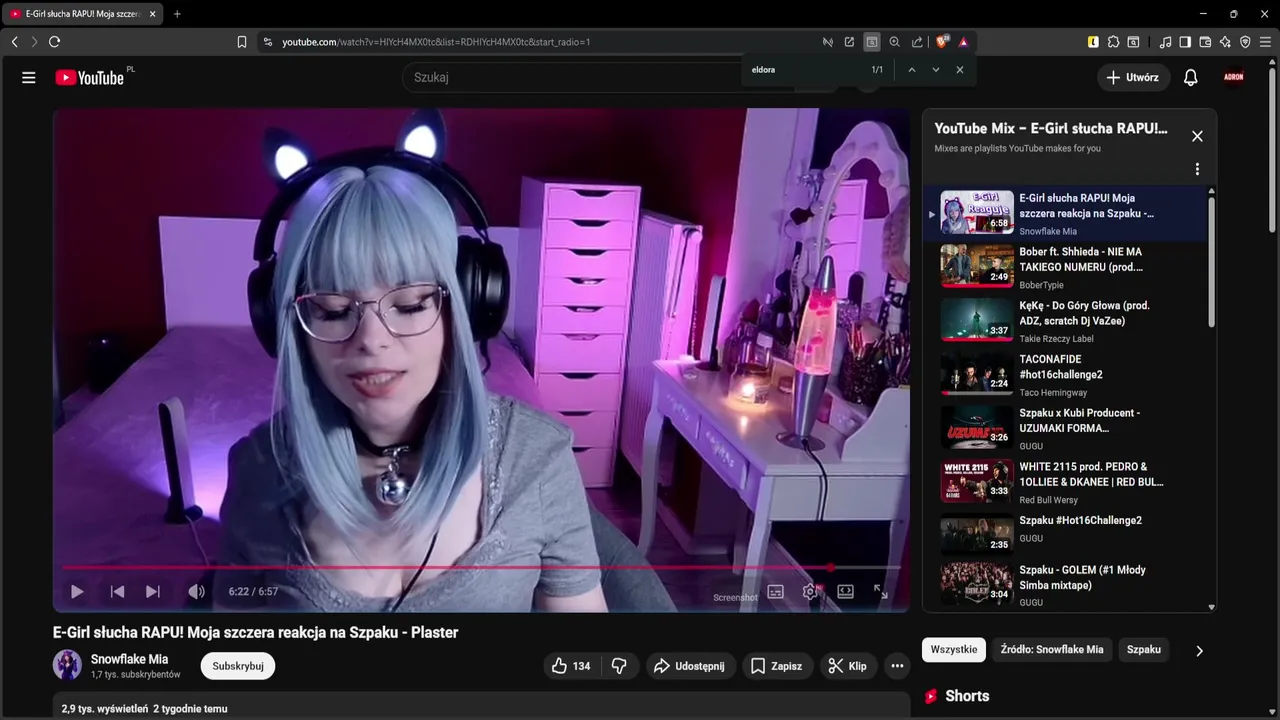Viewport: 1280px width, 720px height.
Task: Close the E-Girl słucha RAPU browser tab
Action: click(x=153, y=14)
